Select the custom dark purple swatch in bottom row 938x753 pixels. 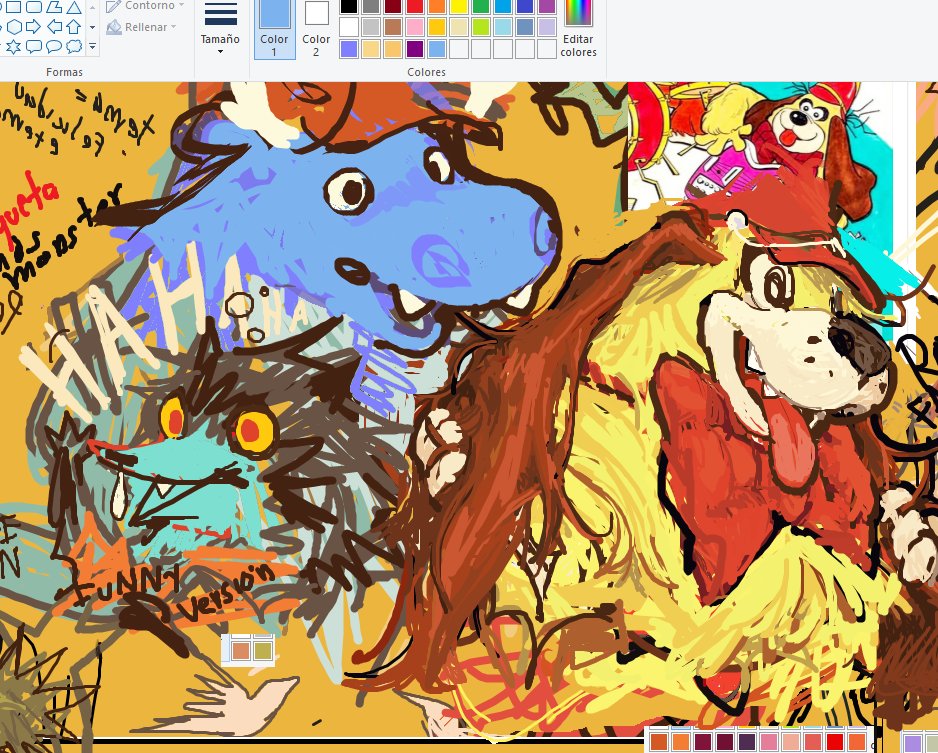(415, 49)
